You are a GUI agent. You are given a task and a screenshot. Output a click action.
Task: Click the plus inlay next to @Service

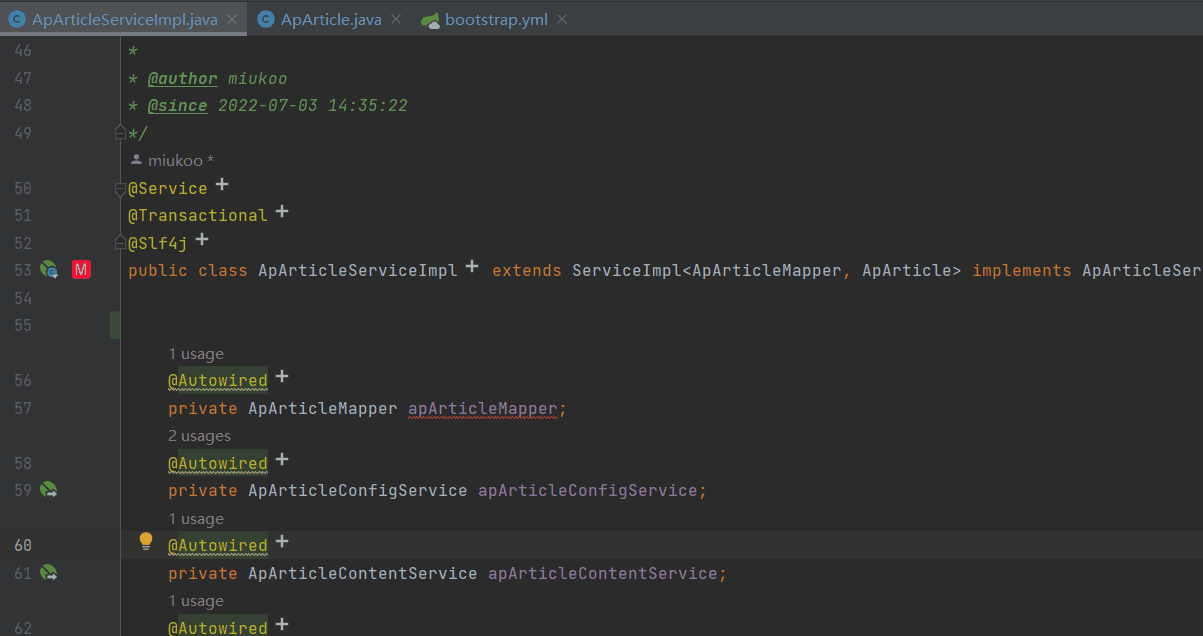[222, 185]
